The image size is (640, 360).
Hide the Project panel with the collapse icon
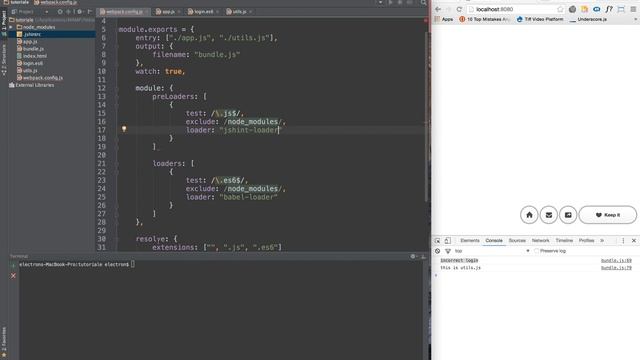click(90, 12)
